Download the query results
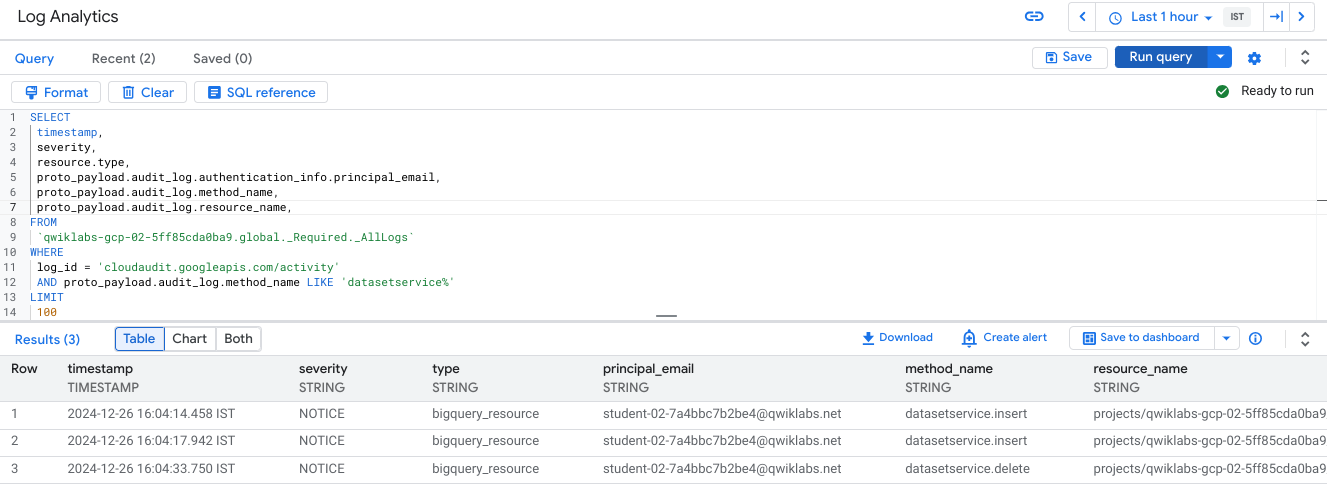1327x488 pixels. tap(897, 338)
